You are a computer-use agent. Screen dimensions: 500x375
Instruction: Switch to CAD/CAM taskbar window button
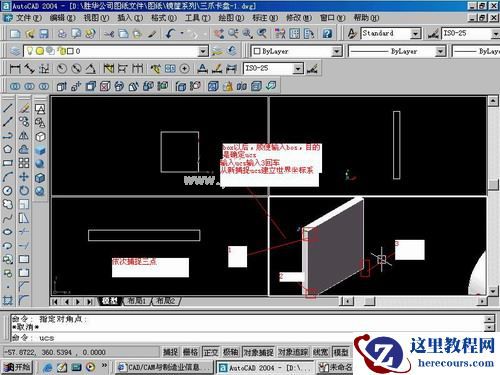(165, 367)
